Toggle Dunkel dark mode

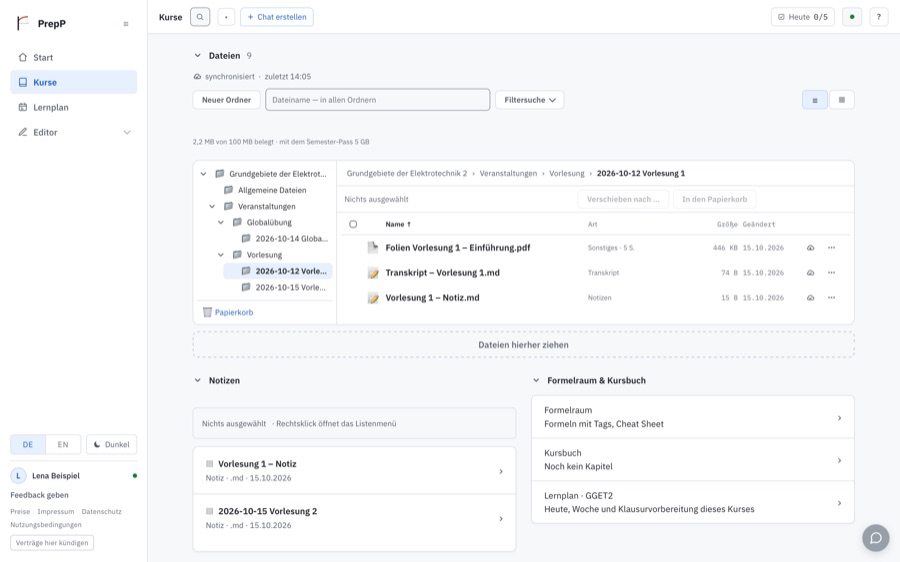click(x=111, y=444)
